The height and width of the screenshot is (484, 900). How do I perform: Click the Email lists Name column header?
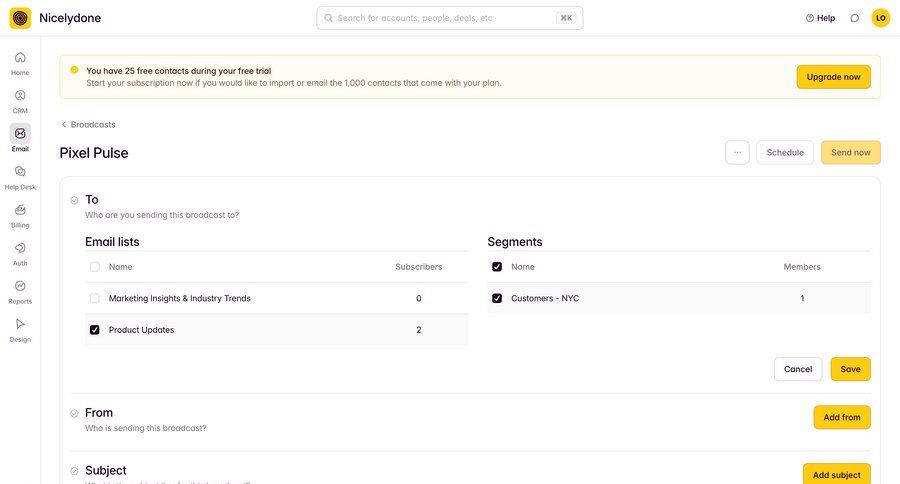[x=121, y=267]
